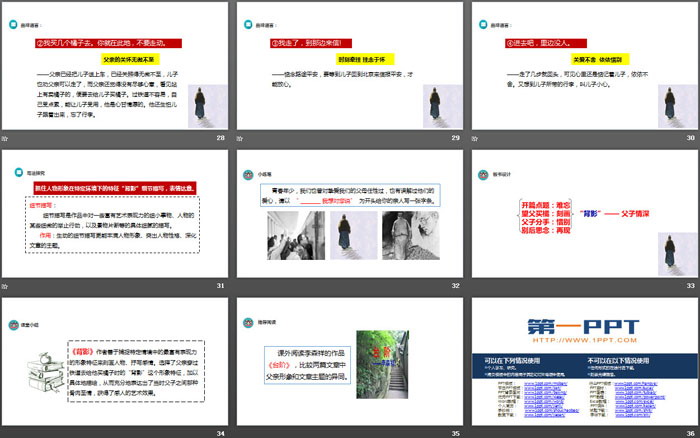Click '不可以在以下情况使用' heading on slide 36
The height and width of the screenshot is (438, 700).
618,360
